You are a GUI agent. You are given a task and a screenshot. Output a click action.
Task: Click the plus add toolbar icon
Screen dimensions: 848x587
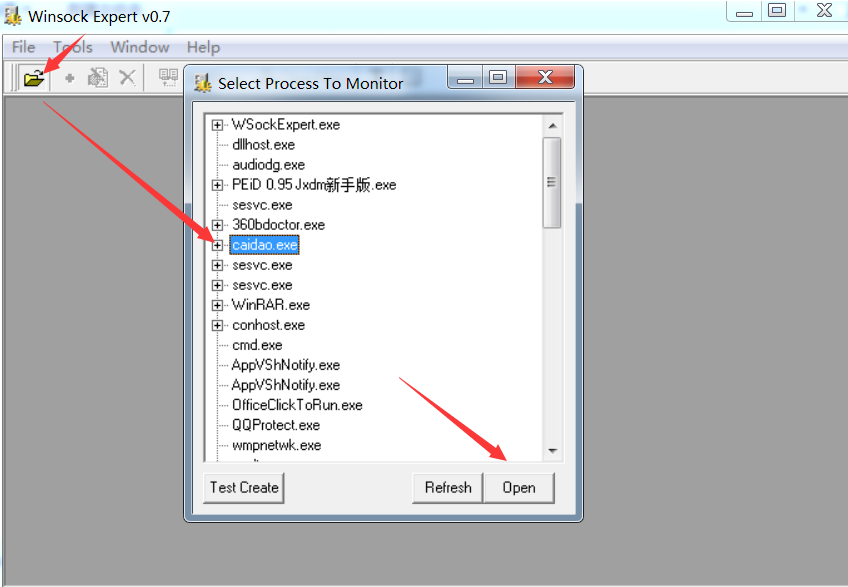click(x=70, y=78)
